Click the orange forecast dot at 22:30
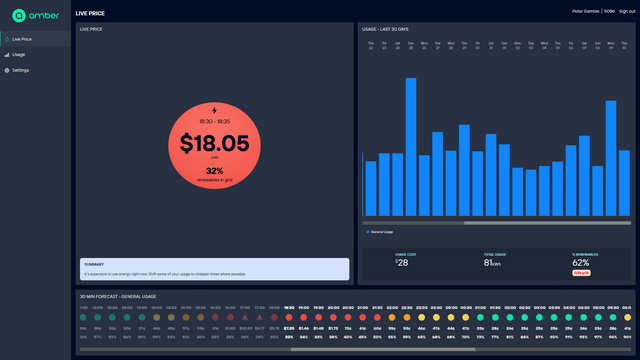The height and width of the screenshot is (360, 640). (407, 318)
